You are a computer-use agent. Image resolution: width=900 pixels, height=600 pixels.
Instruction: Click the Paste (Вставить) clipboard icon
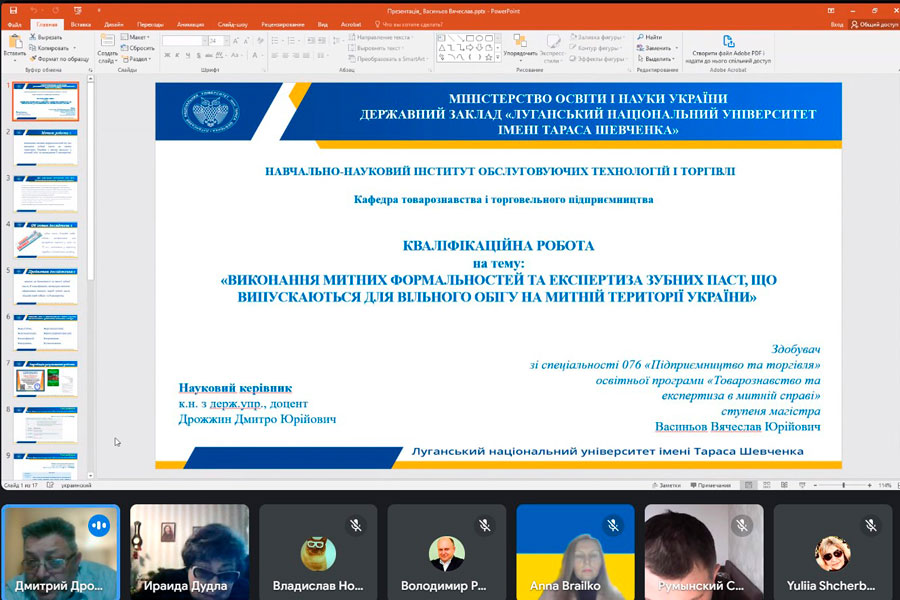coord(14,43)
